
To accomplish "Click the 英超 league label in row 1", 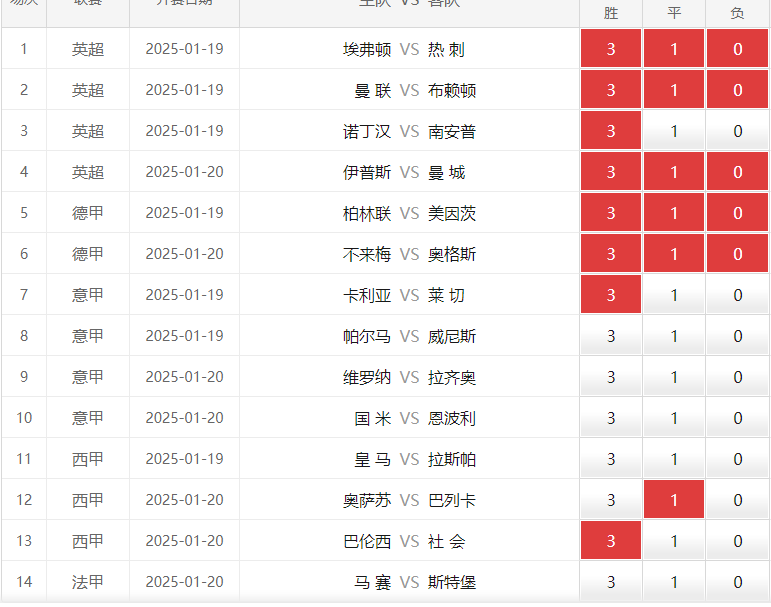I will pos(88,49).
